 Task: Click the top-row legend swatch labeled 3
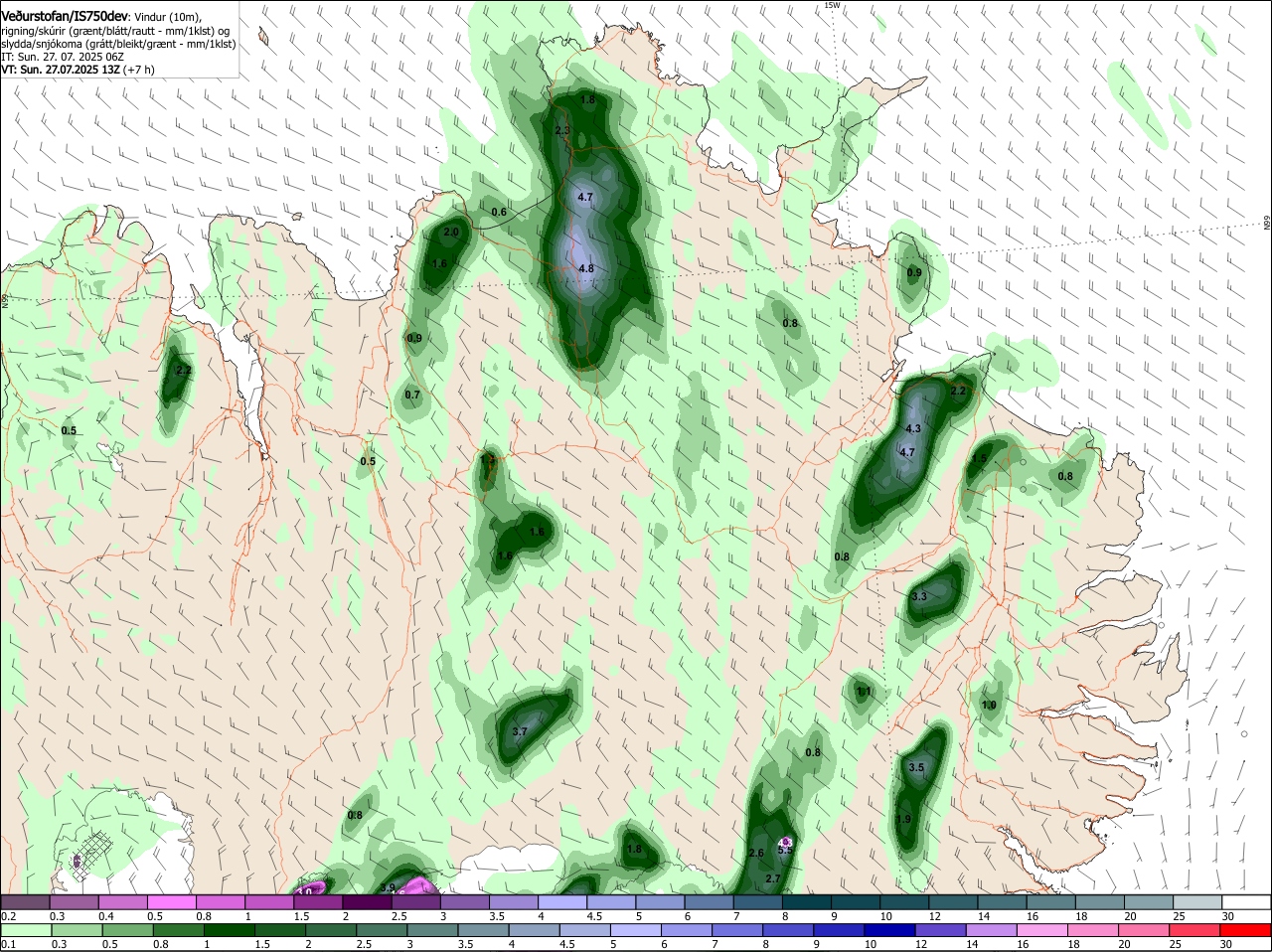point(464,902)
